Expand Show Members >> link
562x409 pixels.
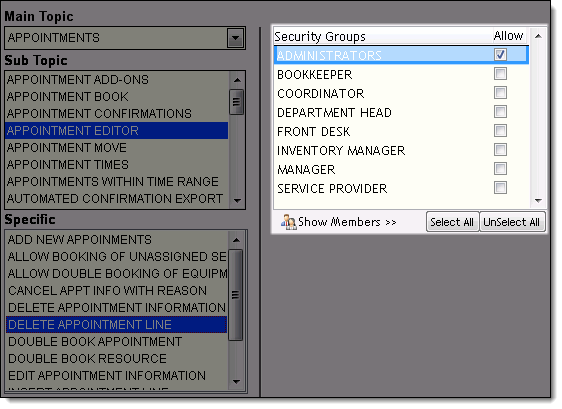click(347, 222)
